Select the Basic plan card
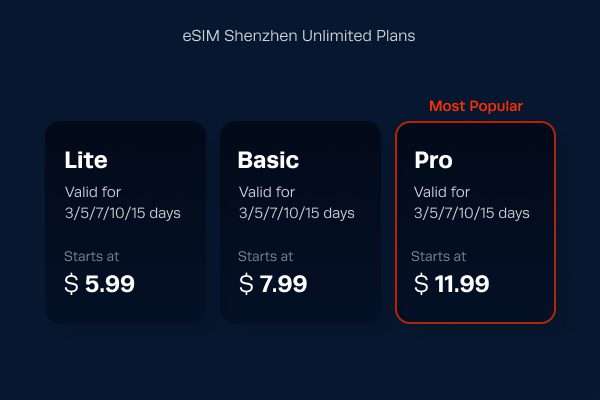The image size is (600, 400). click(300, 222)
